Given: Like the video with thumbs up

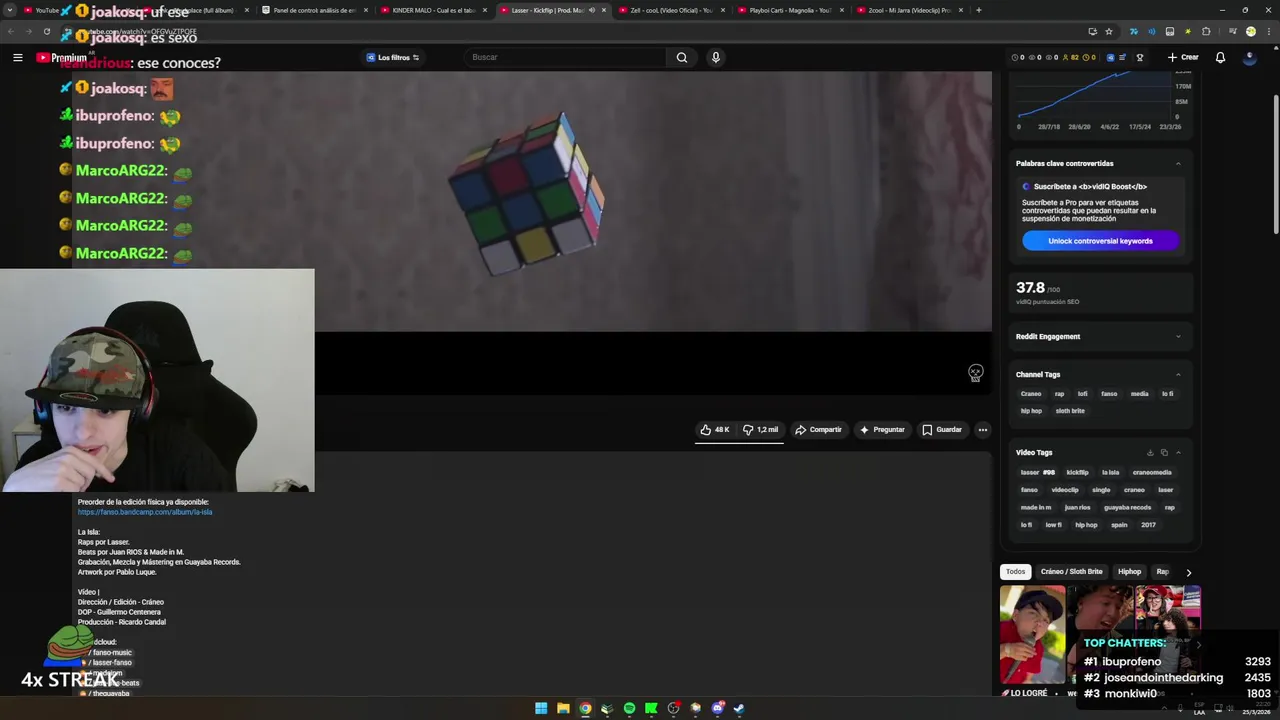Looking at the screenshot, I should 715,430.
